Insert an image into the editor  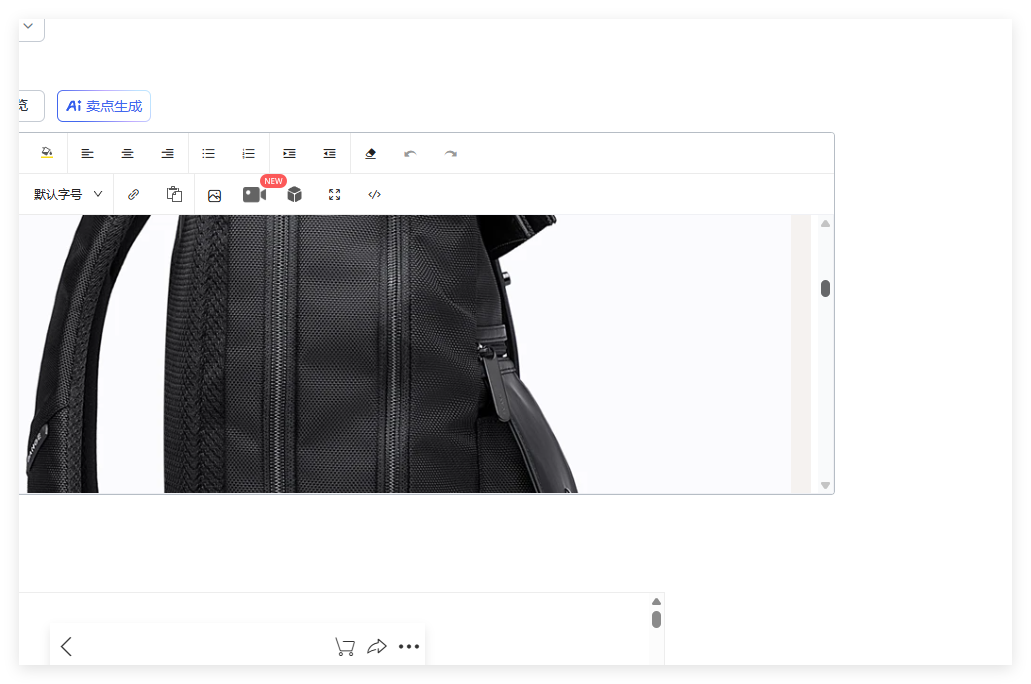pos(214,195)
